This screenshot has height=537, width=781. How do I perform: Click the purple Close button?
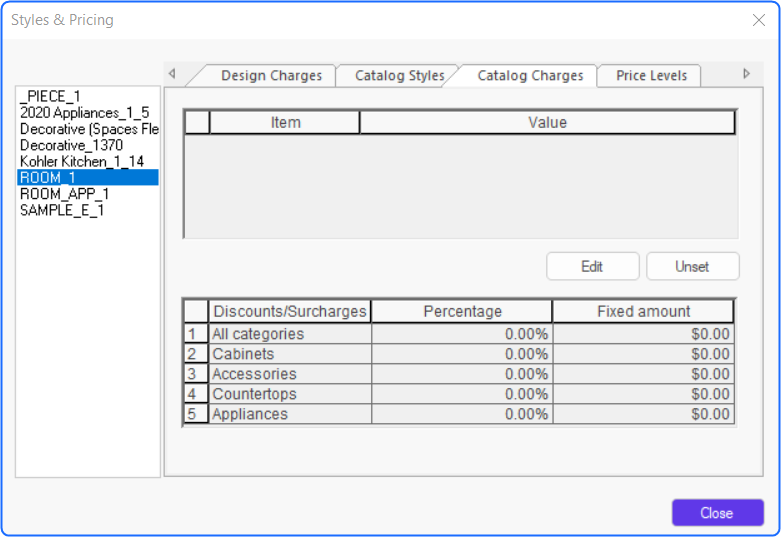(717, 513)
